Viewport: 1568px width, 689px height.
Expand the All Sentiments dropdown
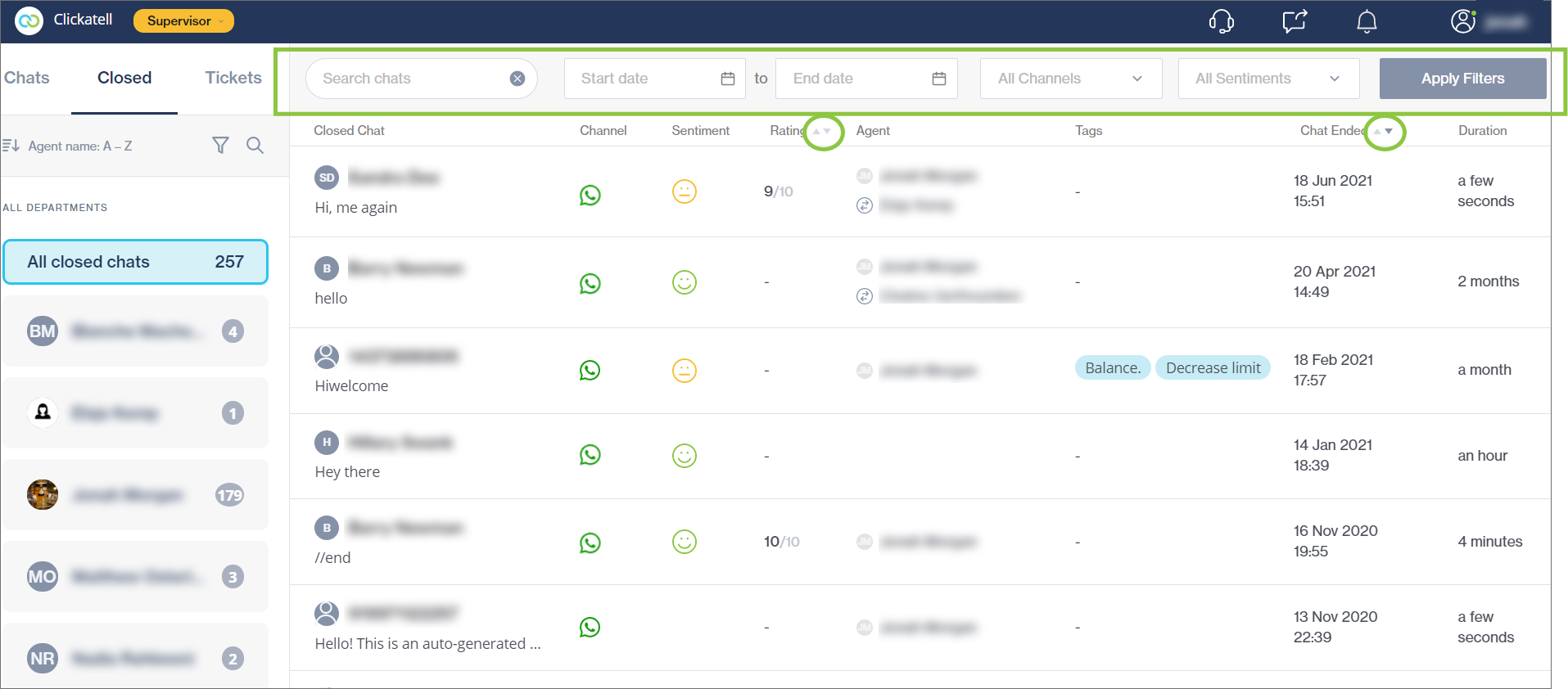(1268, 79)
